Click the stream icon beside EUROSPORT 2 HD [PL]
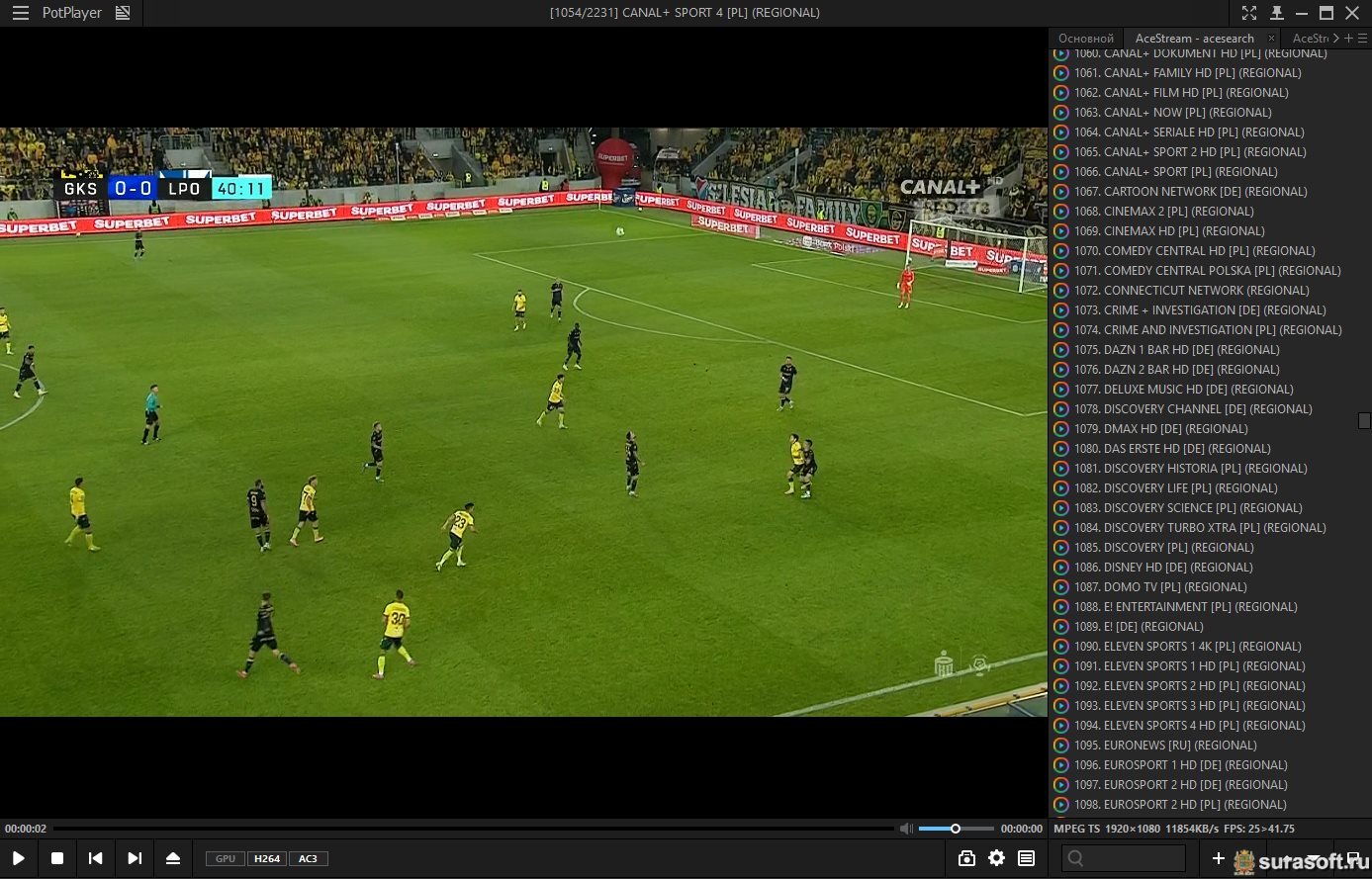Viewport: 1372px width, 879px height. 1061,805
